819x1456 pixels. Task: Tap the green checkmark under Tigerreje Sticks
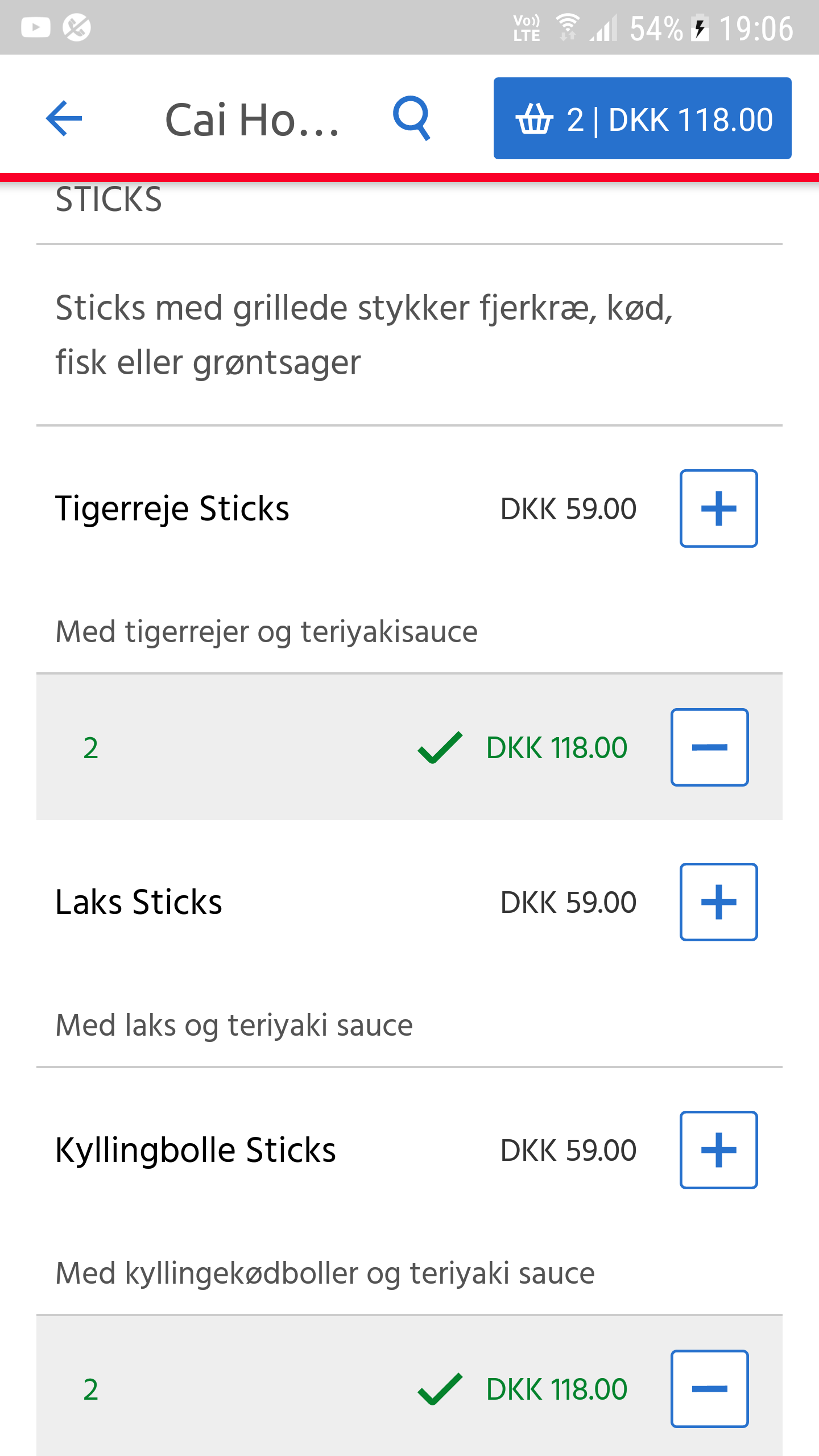[x=440, y=747]
